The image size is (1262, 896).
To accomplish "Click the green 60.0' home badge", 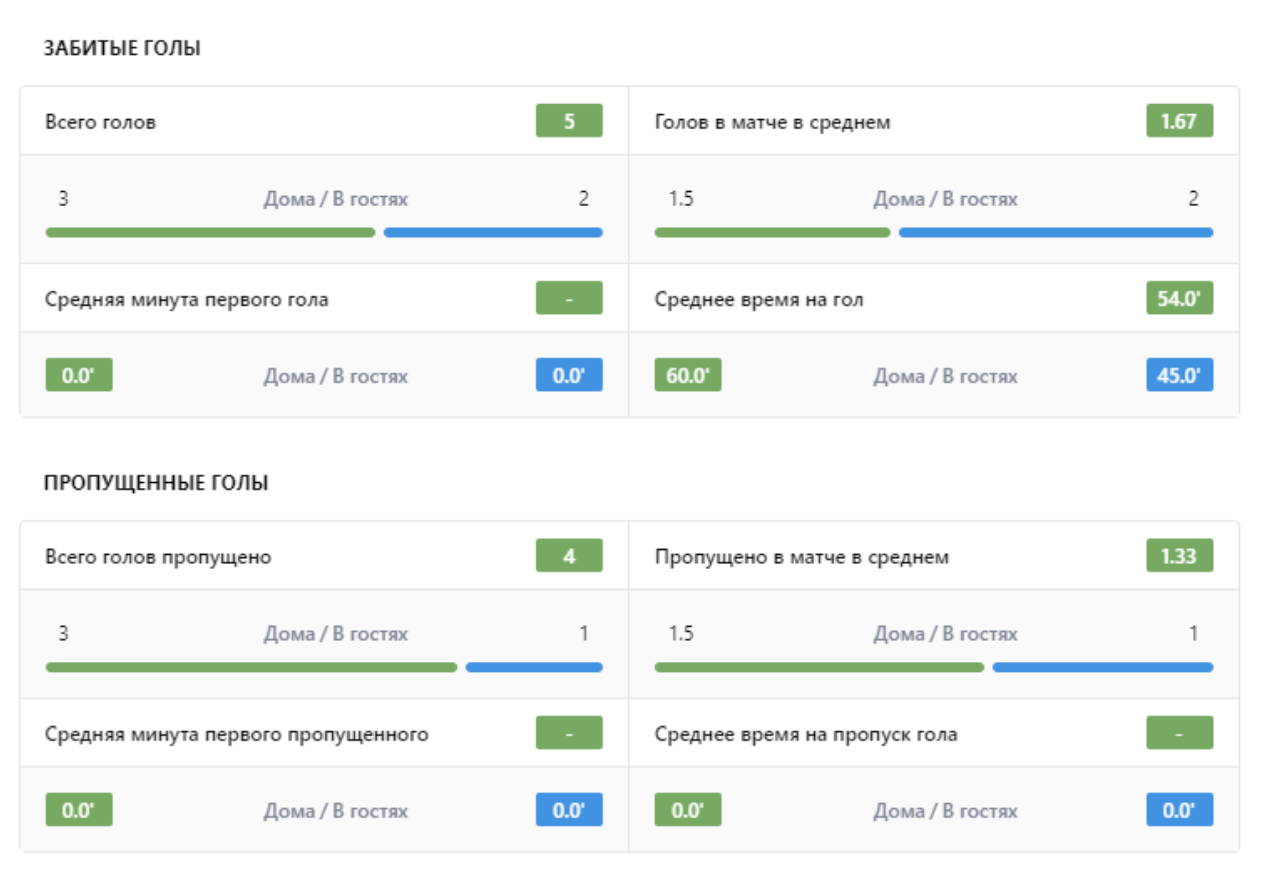I will pos(687,376).
